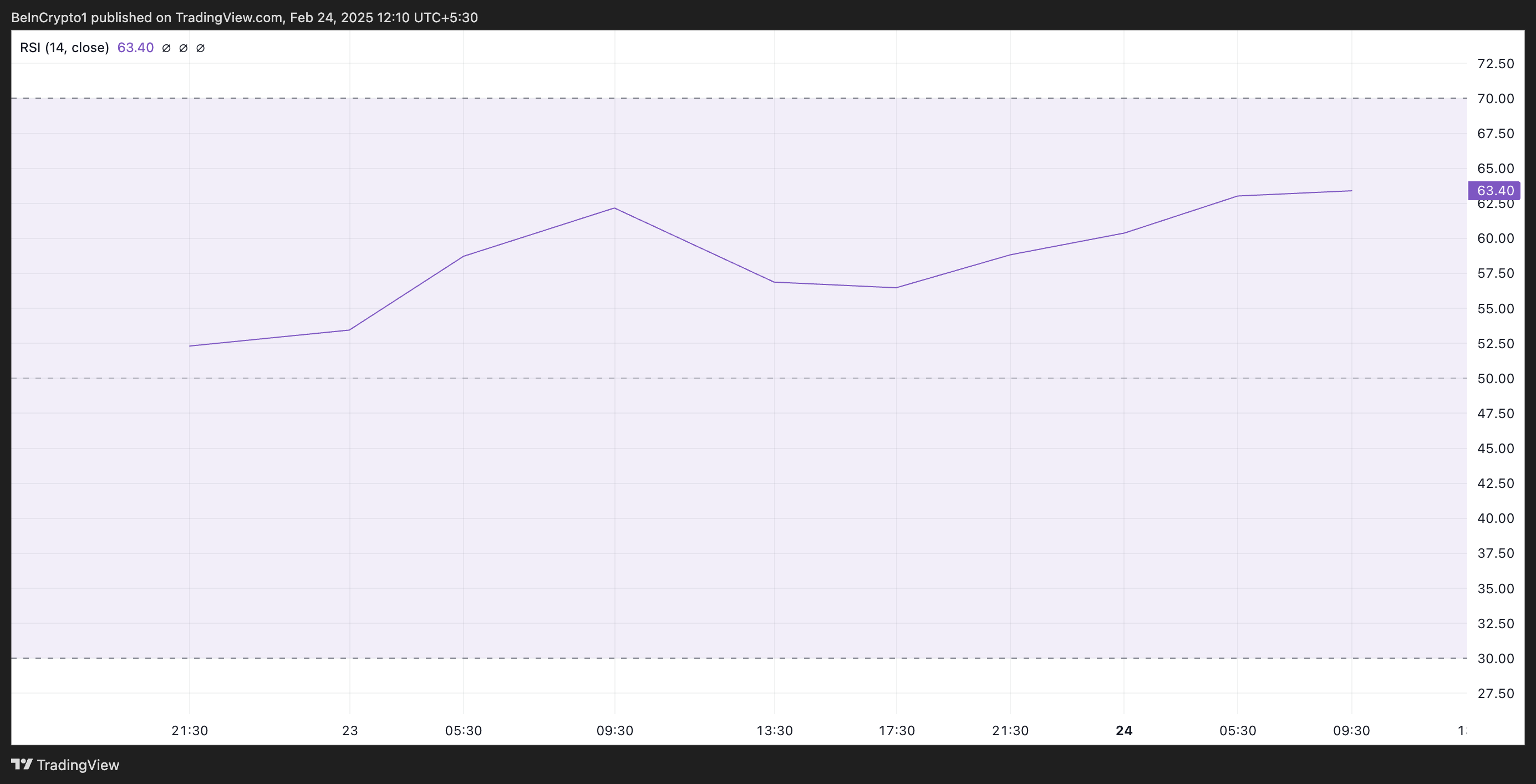The image size is (1536, 784).
Task: Click the 17:30 time axis label
Action: (896, 730)
